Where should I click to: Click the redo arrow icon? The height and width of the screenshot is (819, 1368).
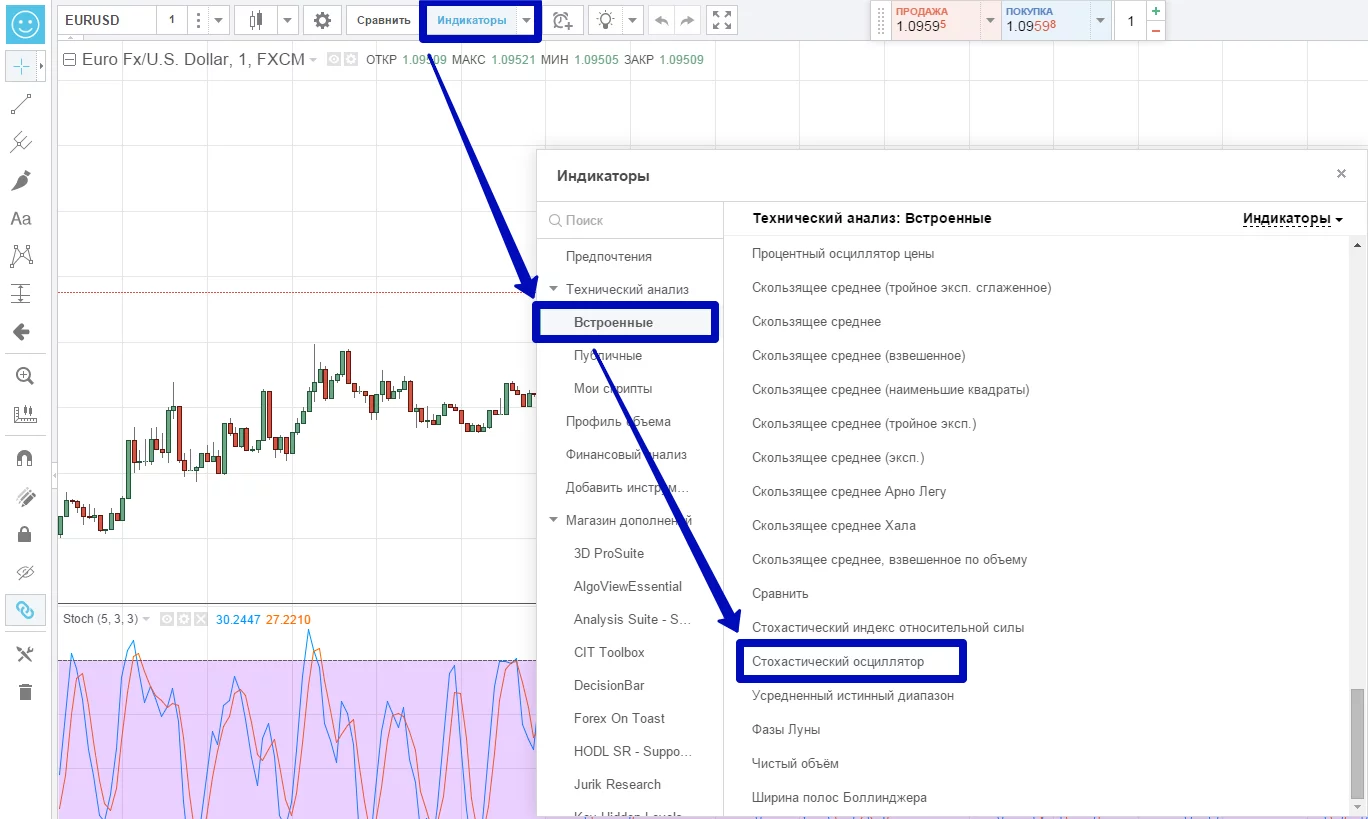pyautogui.click(x=687, y=20)
